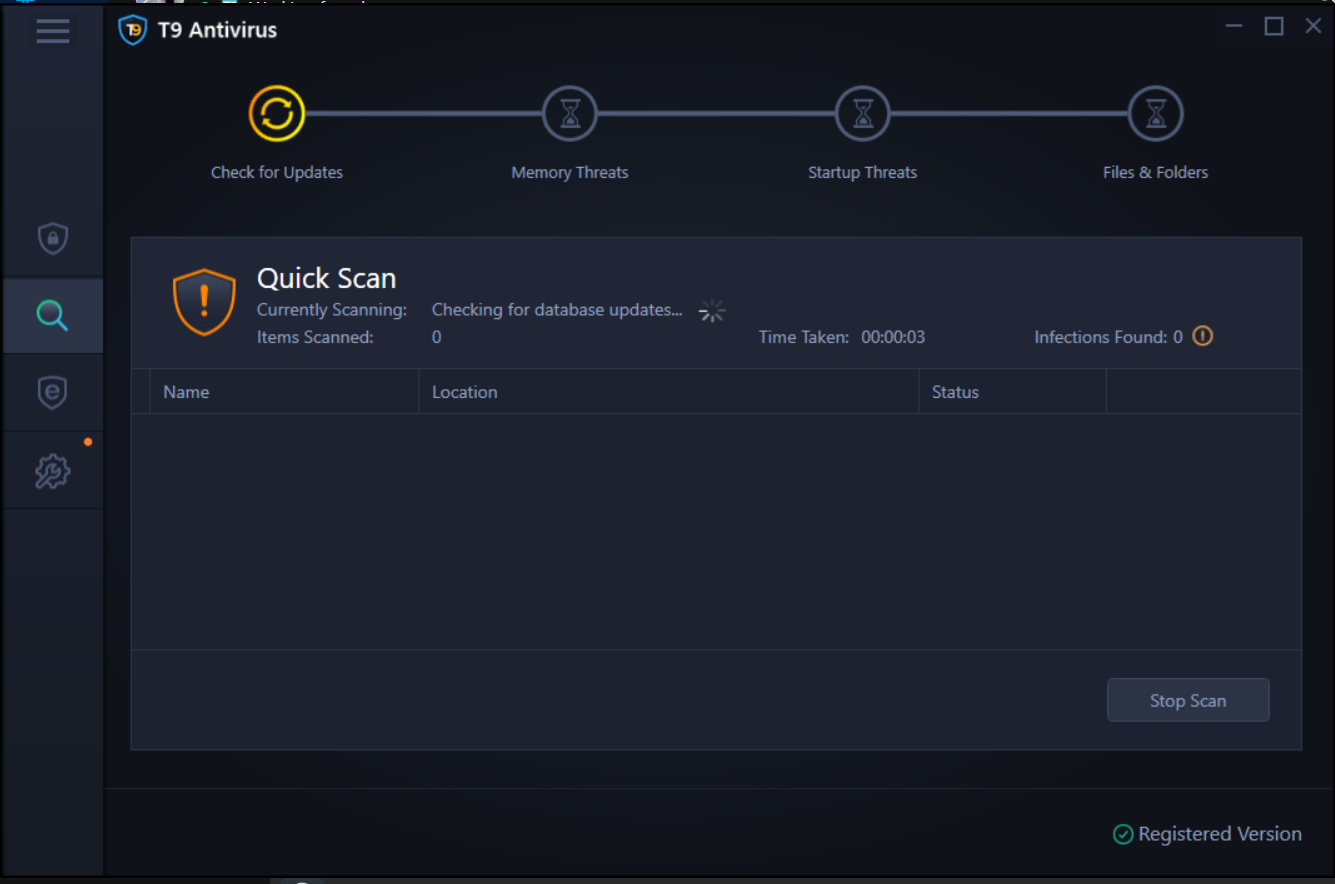Click the spinning update progress indicator
Viewport: 1335px width, 884px height.
pos(711,310)
